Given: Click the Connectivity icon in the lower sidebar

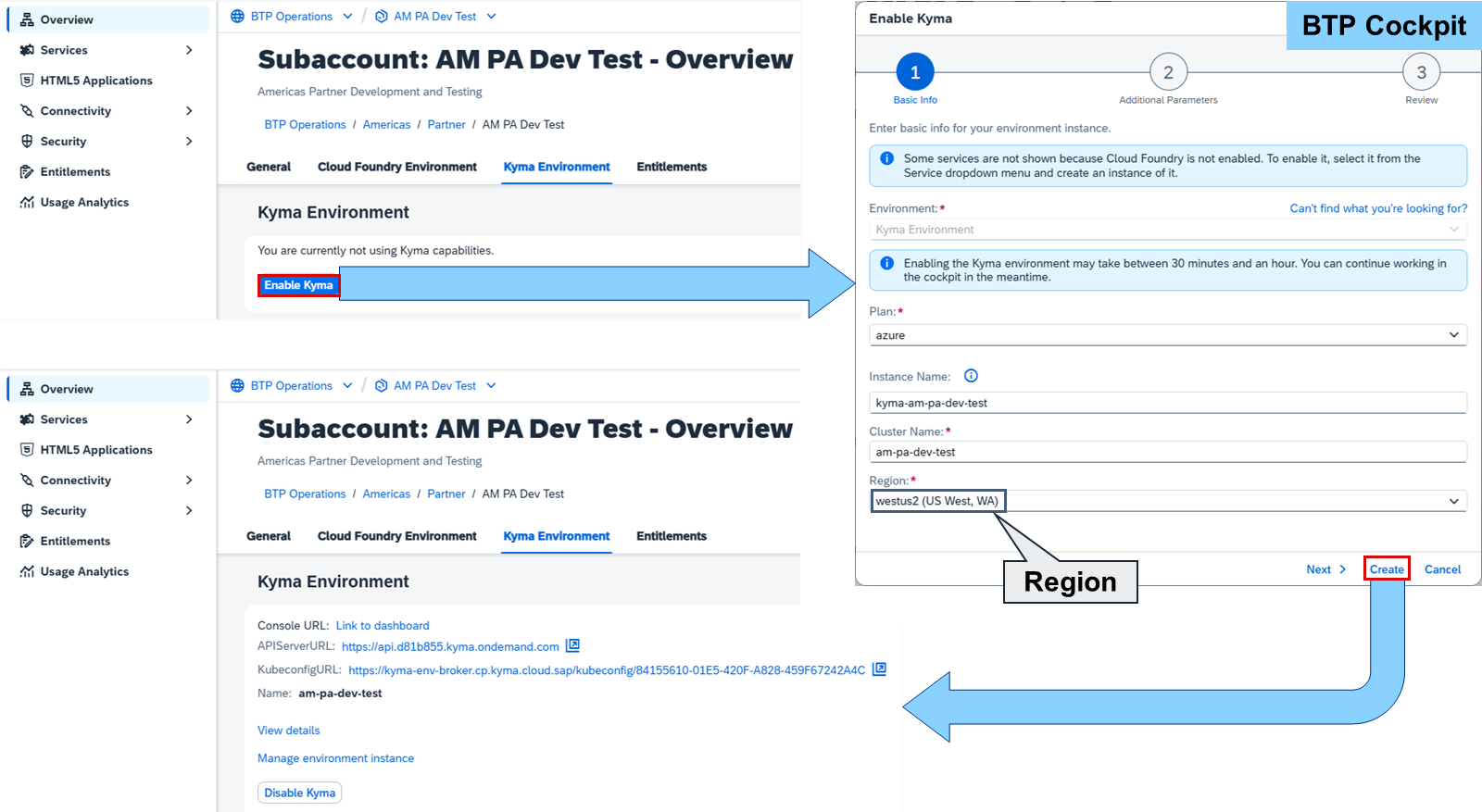Looking at the screenshot, I should click(x=27, y=481).
